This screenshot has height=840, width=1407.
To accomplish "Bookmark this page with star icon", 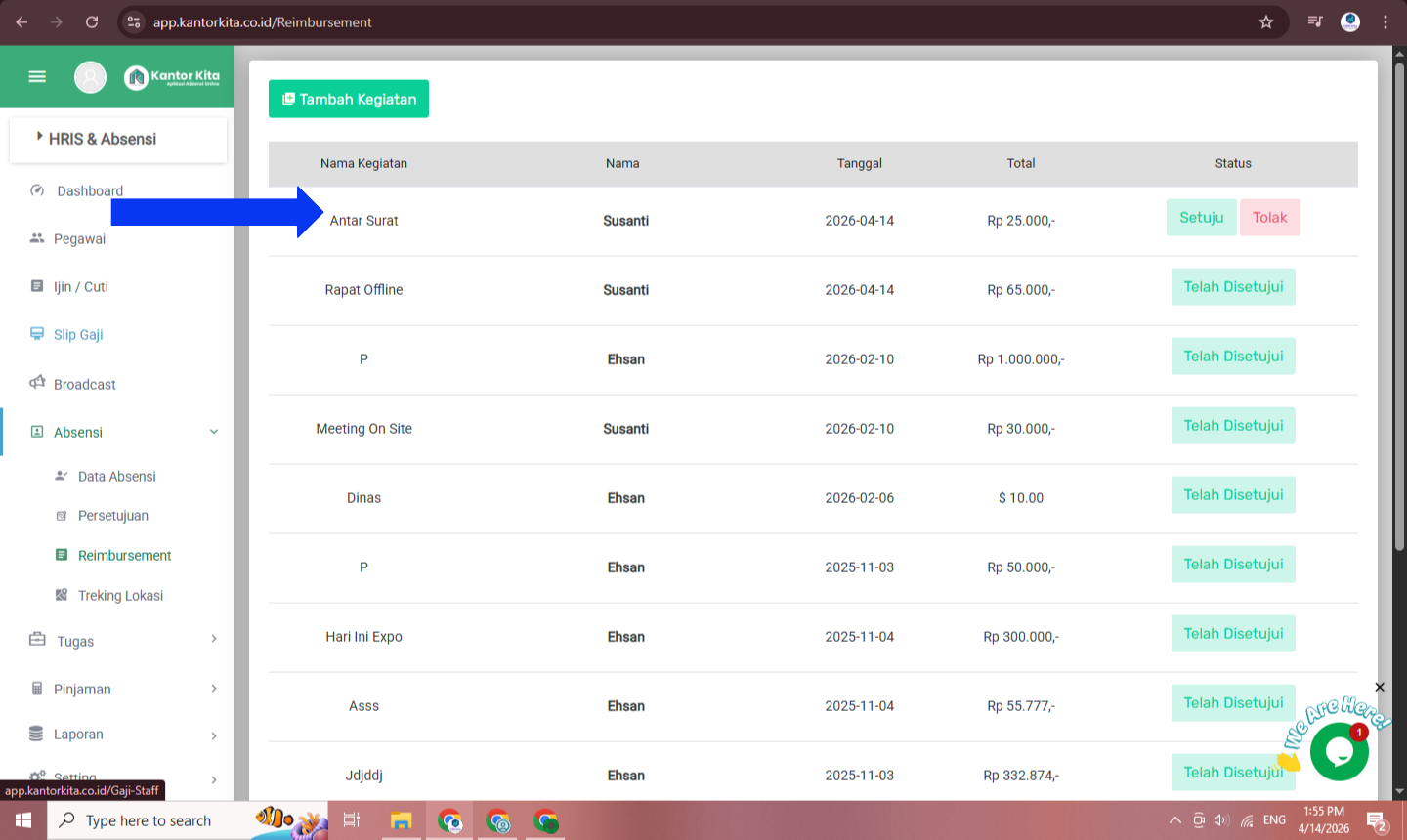I will click(1266, 21).
